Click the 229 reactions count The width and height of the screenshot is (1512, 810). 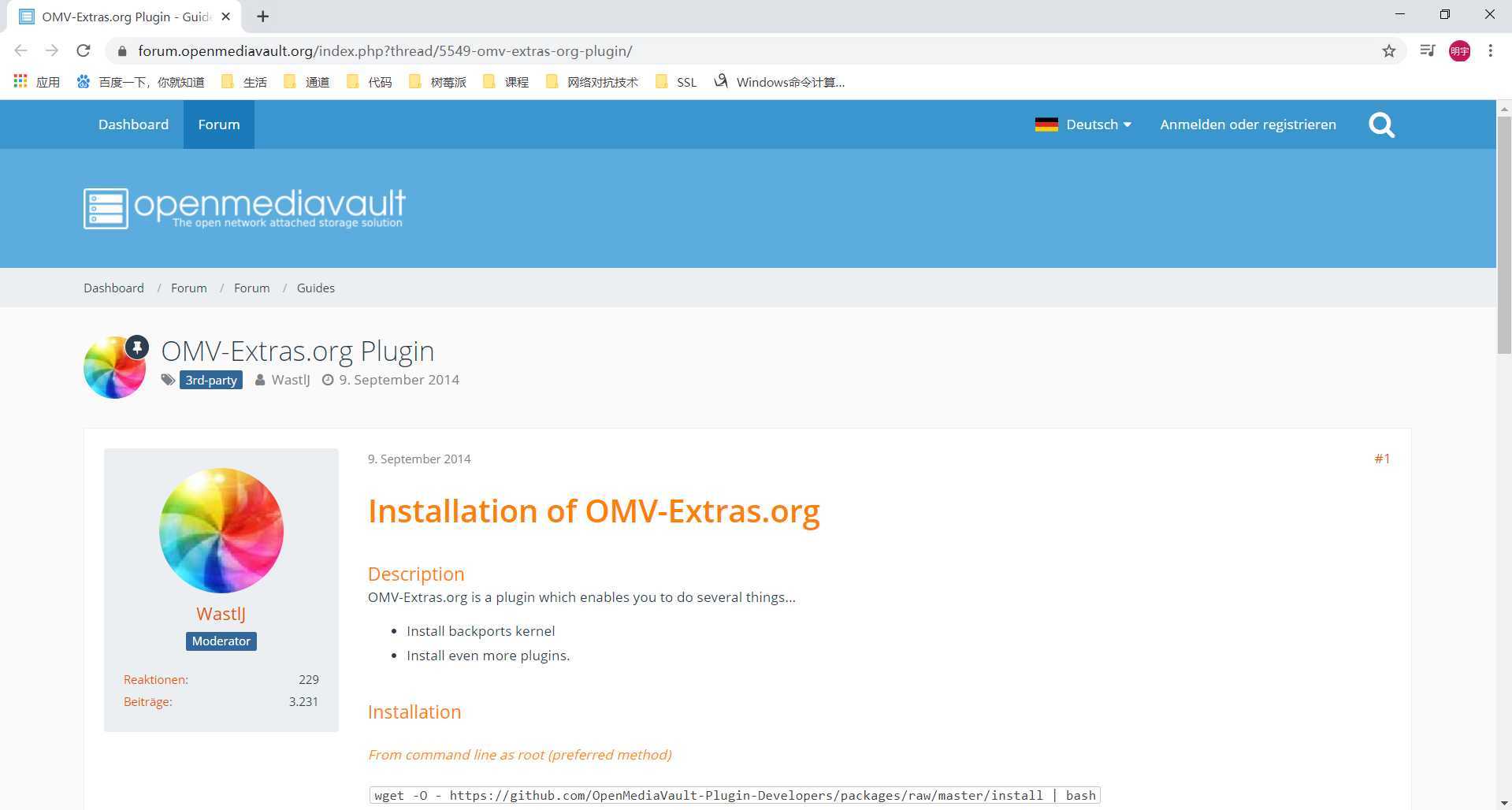tap(309, 679)
